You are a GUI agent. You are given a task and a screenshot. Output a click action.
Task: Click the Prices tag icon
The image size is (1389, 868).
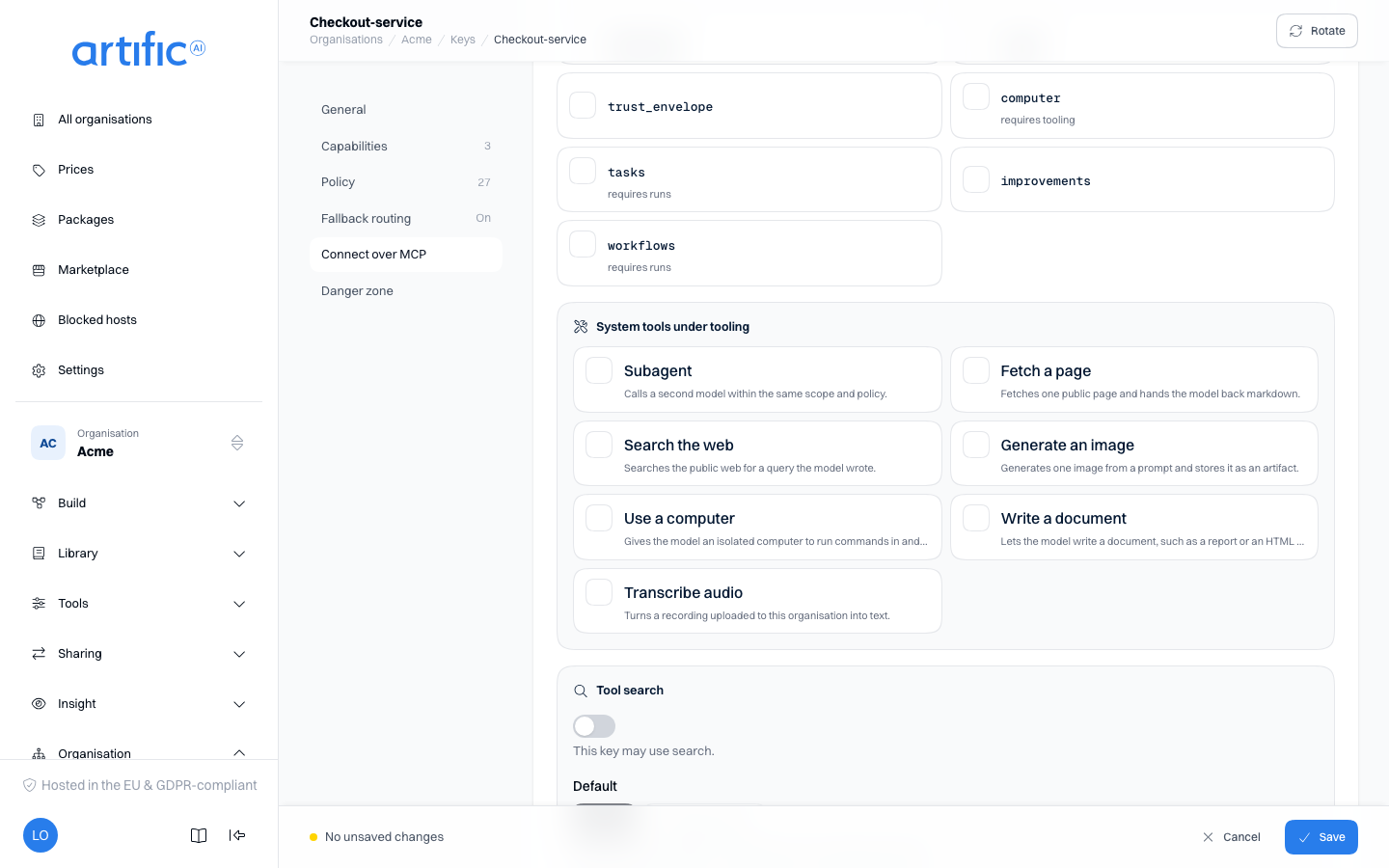(39, 170)
